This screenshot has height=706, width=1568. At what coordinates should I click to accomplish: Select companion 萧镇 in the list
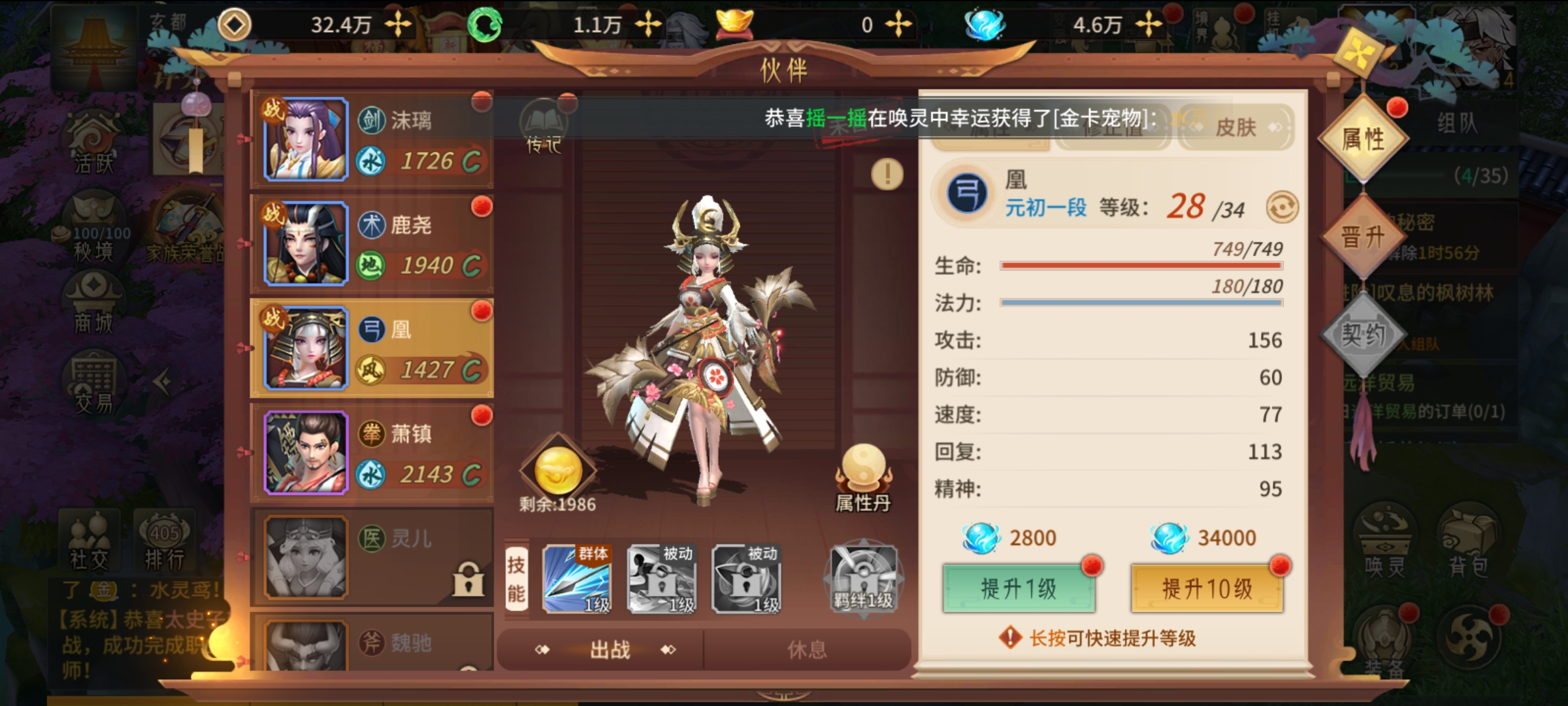point(372,452)
